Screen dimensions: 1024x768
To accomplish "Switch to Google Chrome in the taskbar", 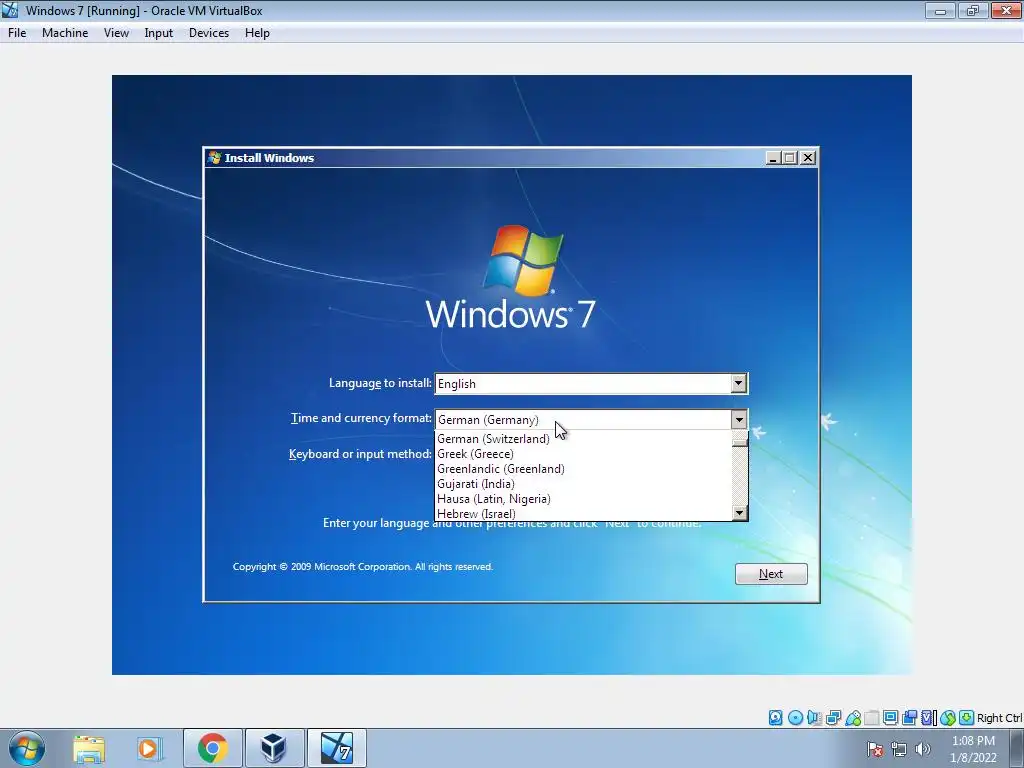I will pyautogui.click(x=213, y=749).
